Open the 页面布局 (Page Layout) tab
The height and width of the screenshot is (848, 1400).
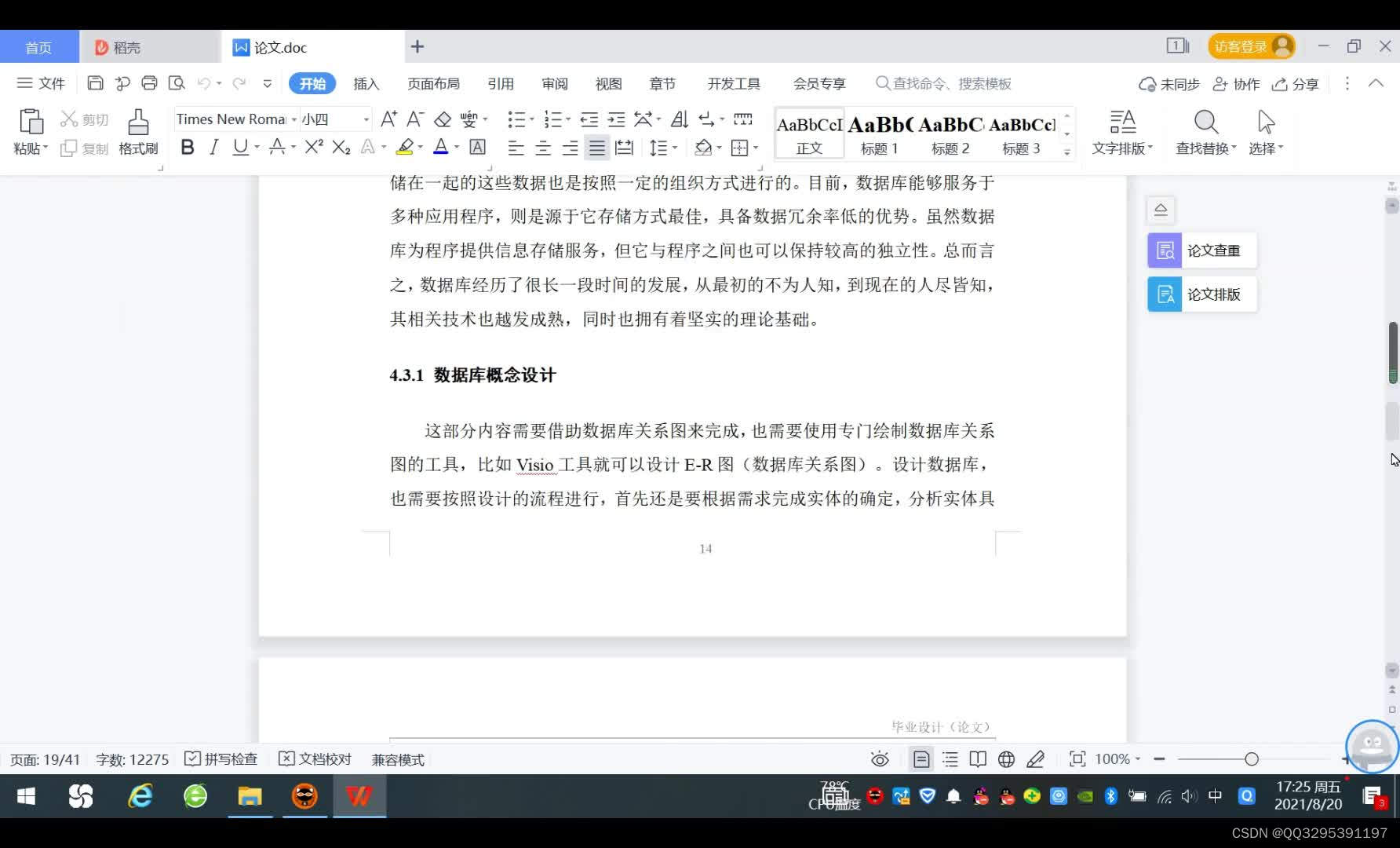tap(433, 84)
